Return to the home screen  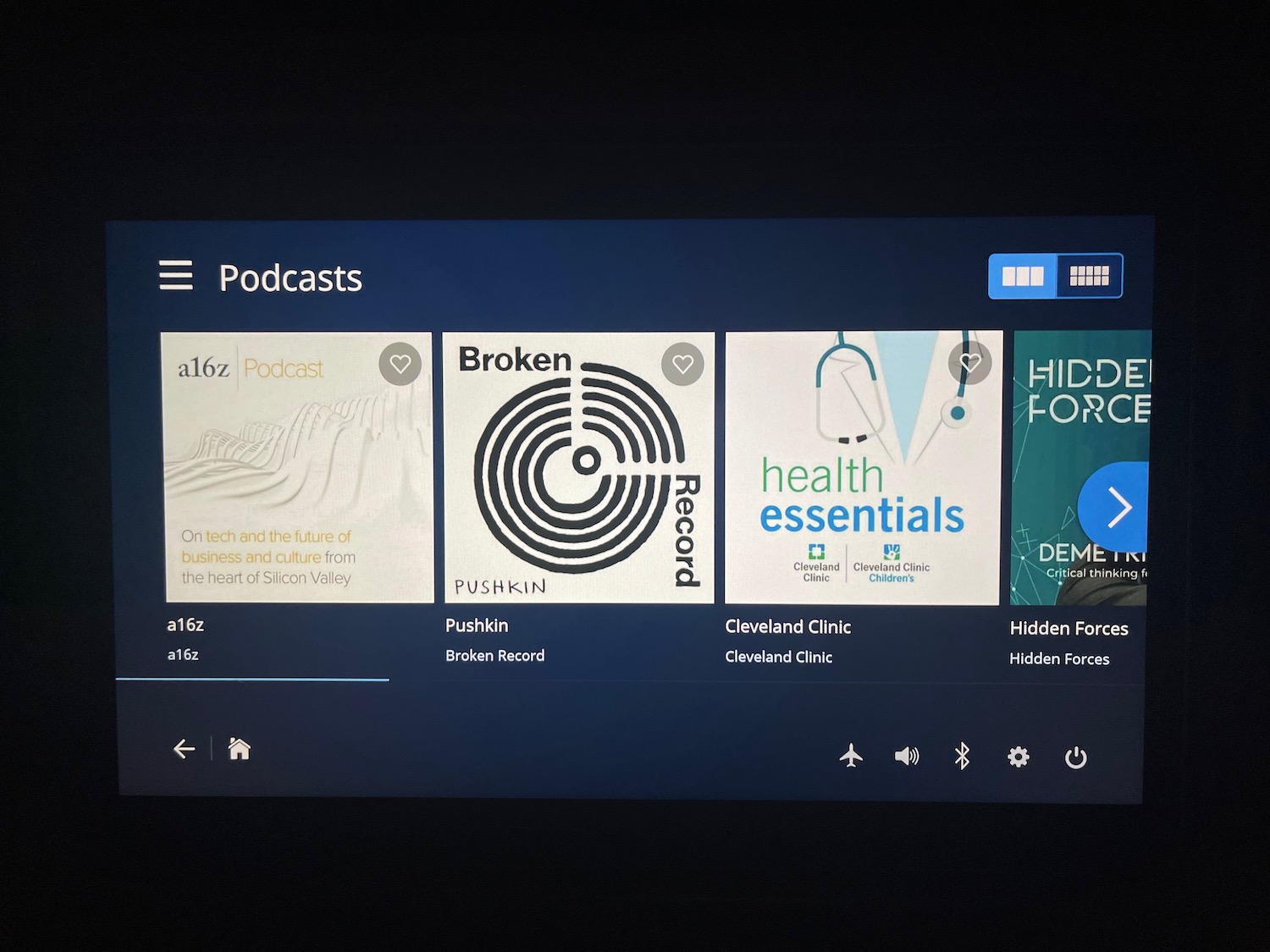point(240,749)
